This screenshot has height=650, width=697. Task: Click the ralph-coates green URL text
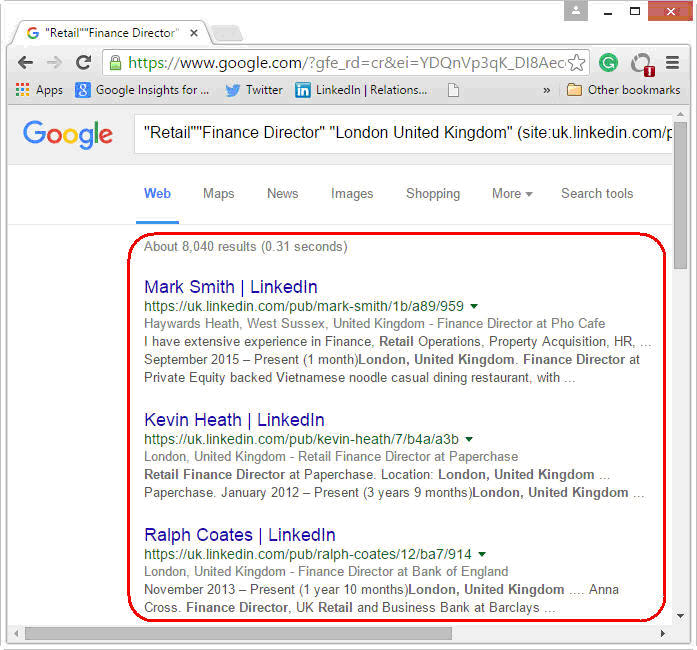(308, 554)
